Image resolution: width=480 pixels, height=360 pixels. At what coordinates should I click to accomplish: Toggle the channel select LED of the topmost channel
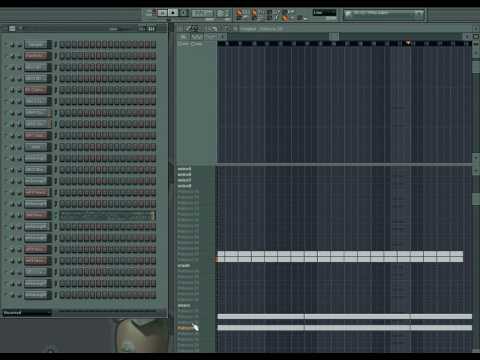tap(55, 44)
